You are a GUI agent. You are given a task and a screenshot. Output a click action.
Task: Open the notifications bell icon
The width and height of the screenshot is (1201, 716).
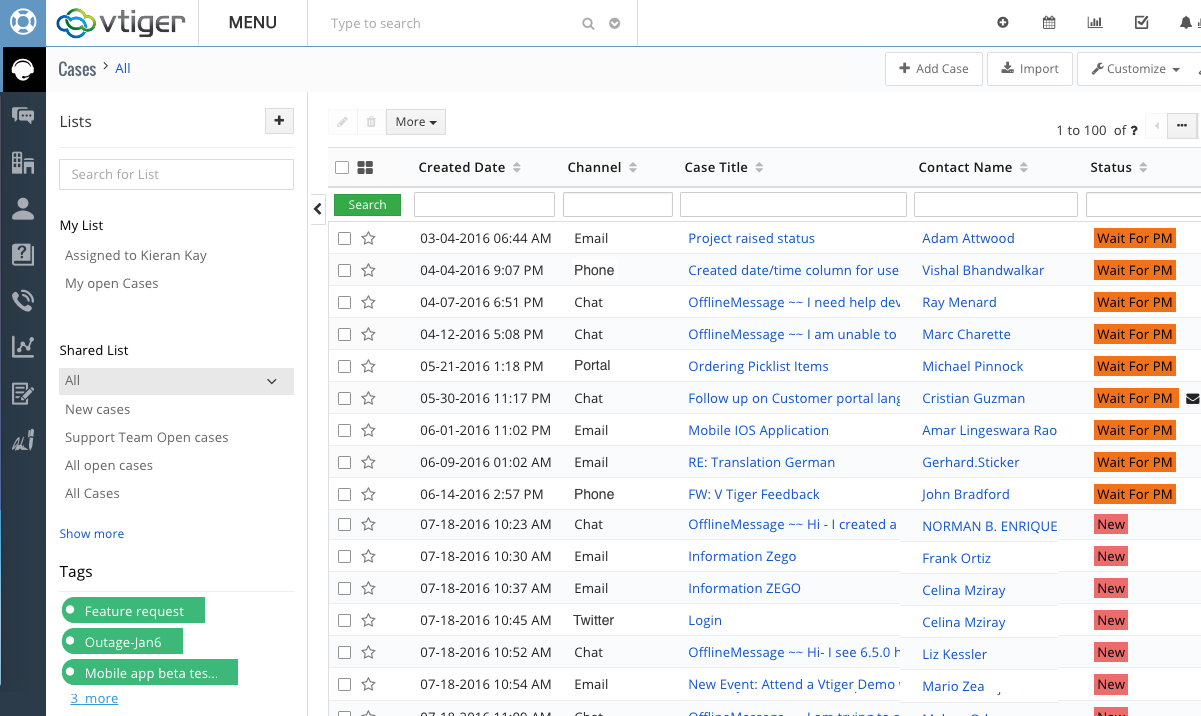click(1186, 23)
